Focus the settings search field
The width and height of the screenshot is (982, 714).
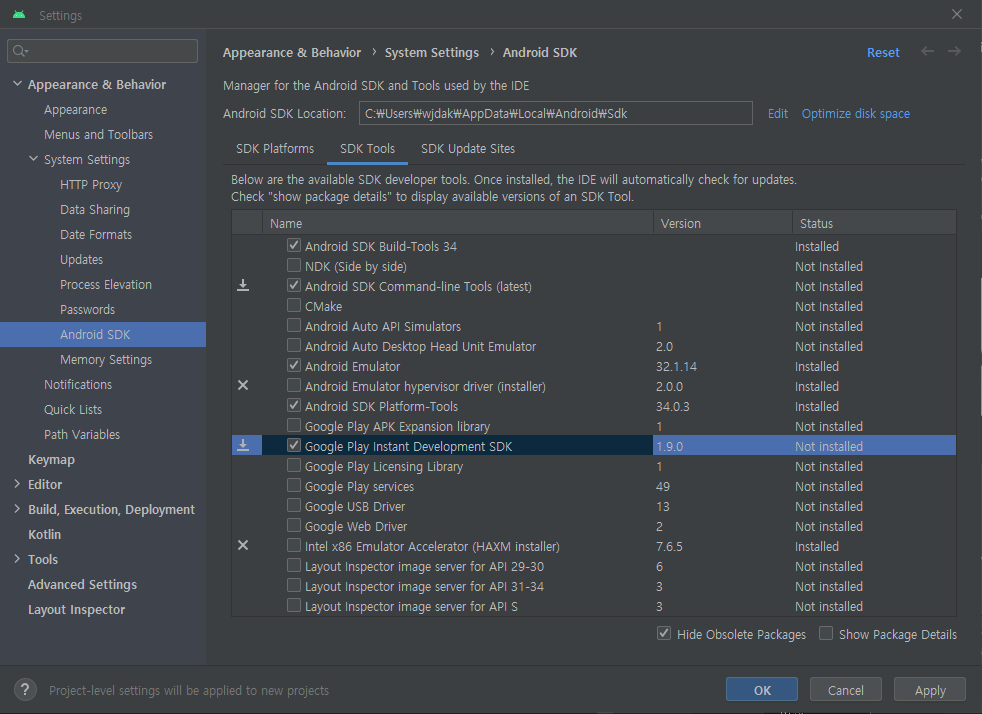[103, 51]
